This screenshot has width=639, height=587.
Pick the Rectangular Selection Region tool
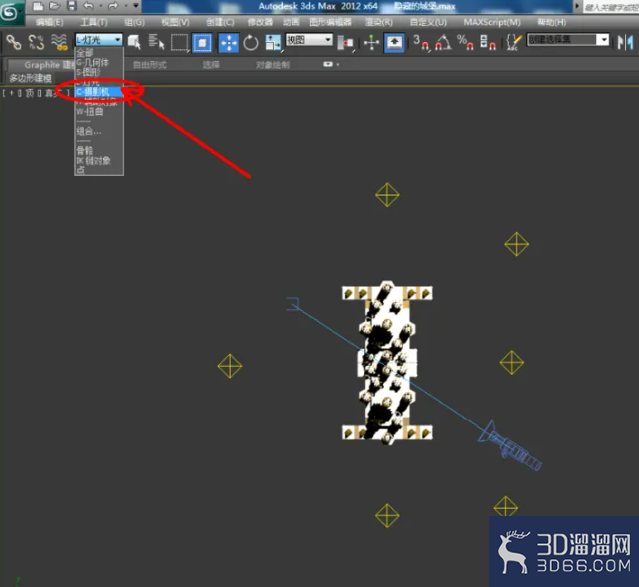180,42
